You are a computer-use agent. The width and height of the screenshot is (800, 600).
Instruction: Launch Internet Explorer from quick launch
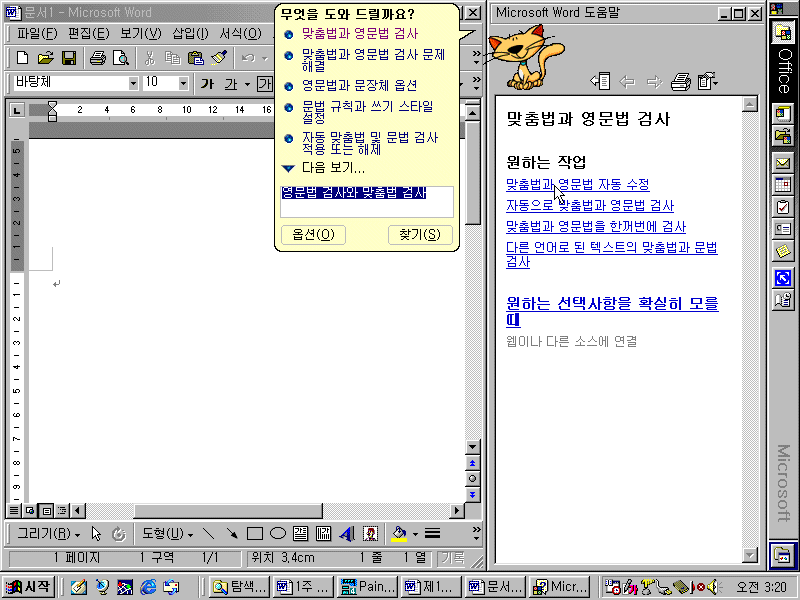click(x=148, y=587)
